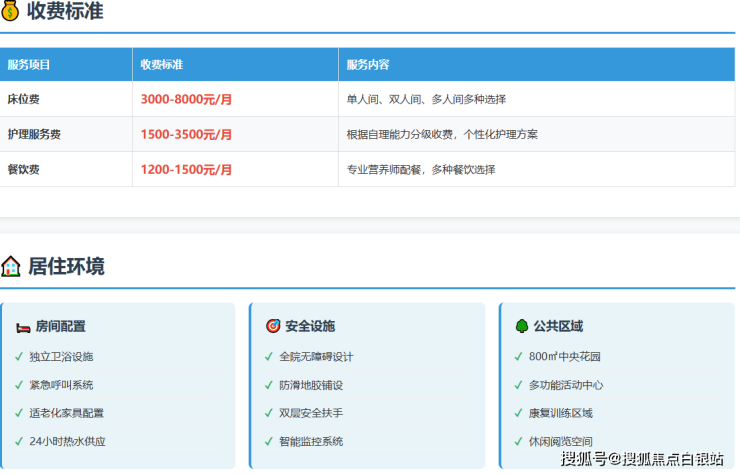Click the bed icon next to 房间配置
This screenshot has height=475, width=740.
(23, 326)
